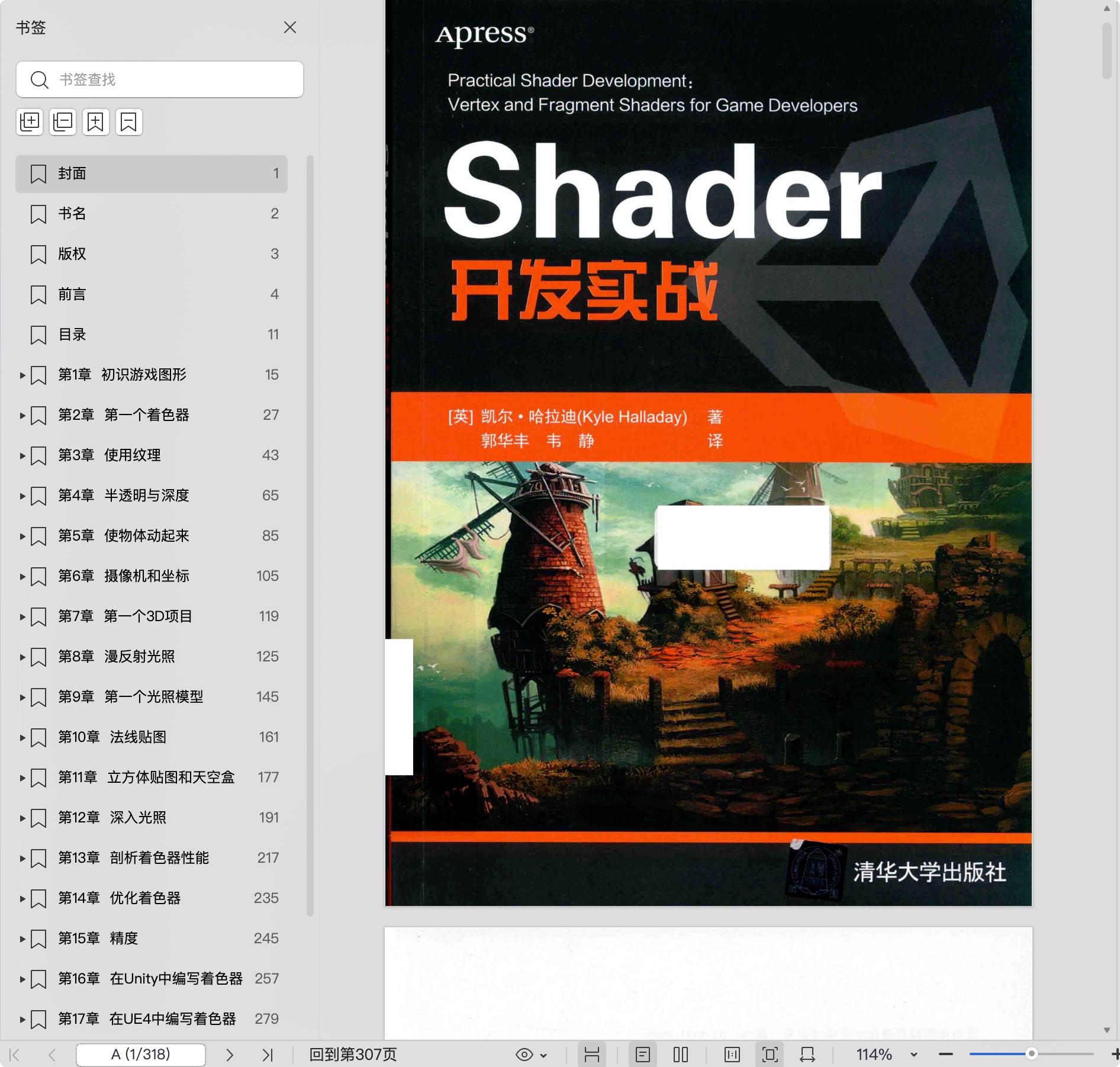This screenshot has height=1067, width=1120.
Task: Open the 114% zoom level dropdown
Action: click(913, 1055)
